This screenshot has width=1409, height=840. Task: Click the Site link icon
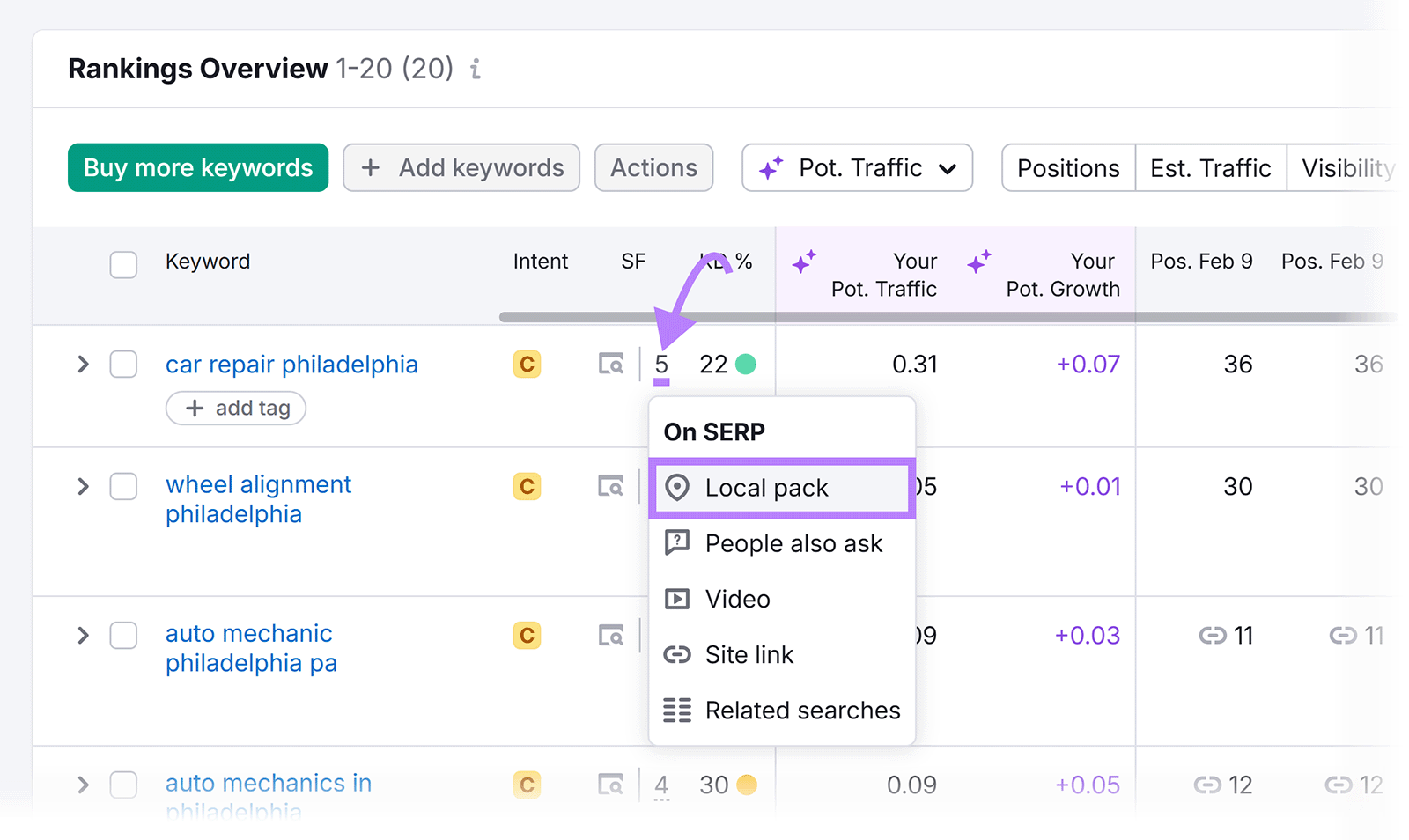click(x=676, y=654)
